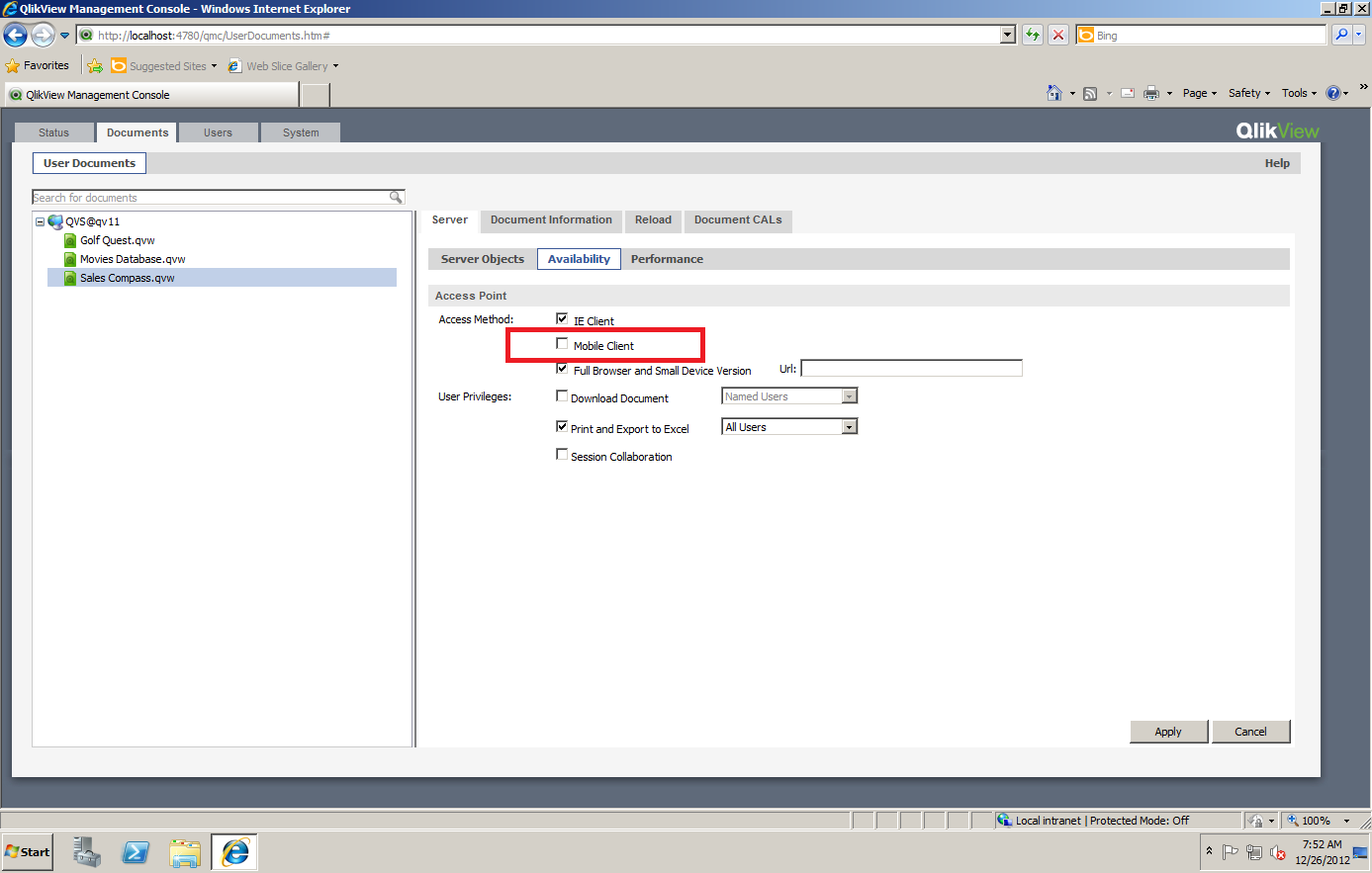Select Movies Database.qvw in tree
Image resolution: width=1372 pixels, height=873 pixels.
[133, 259]
